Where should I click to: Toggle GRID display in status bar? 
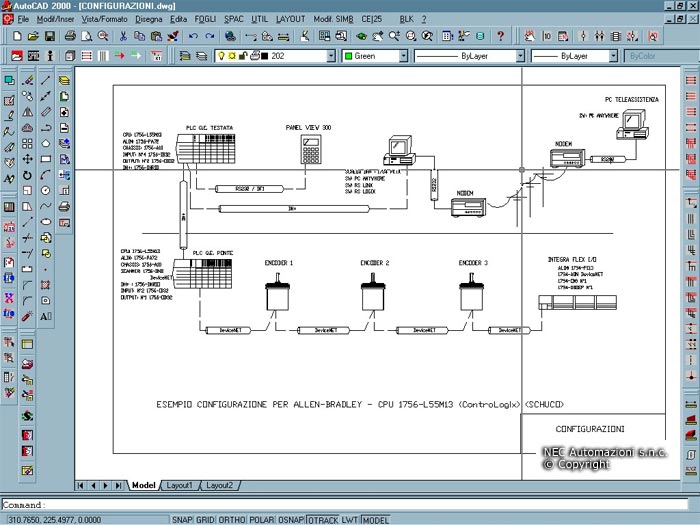[205, 520]
